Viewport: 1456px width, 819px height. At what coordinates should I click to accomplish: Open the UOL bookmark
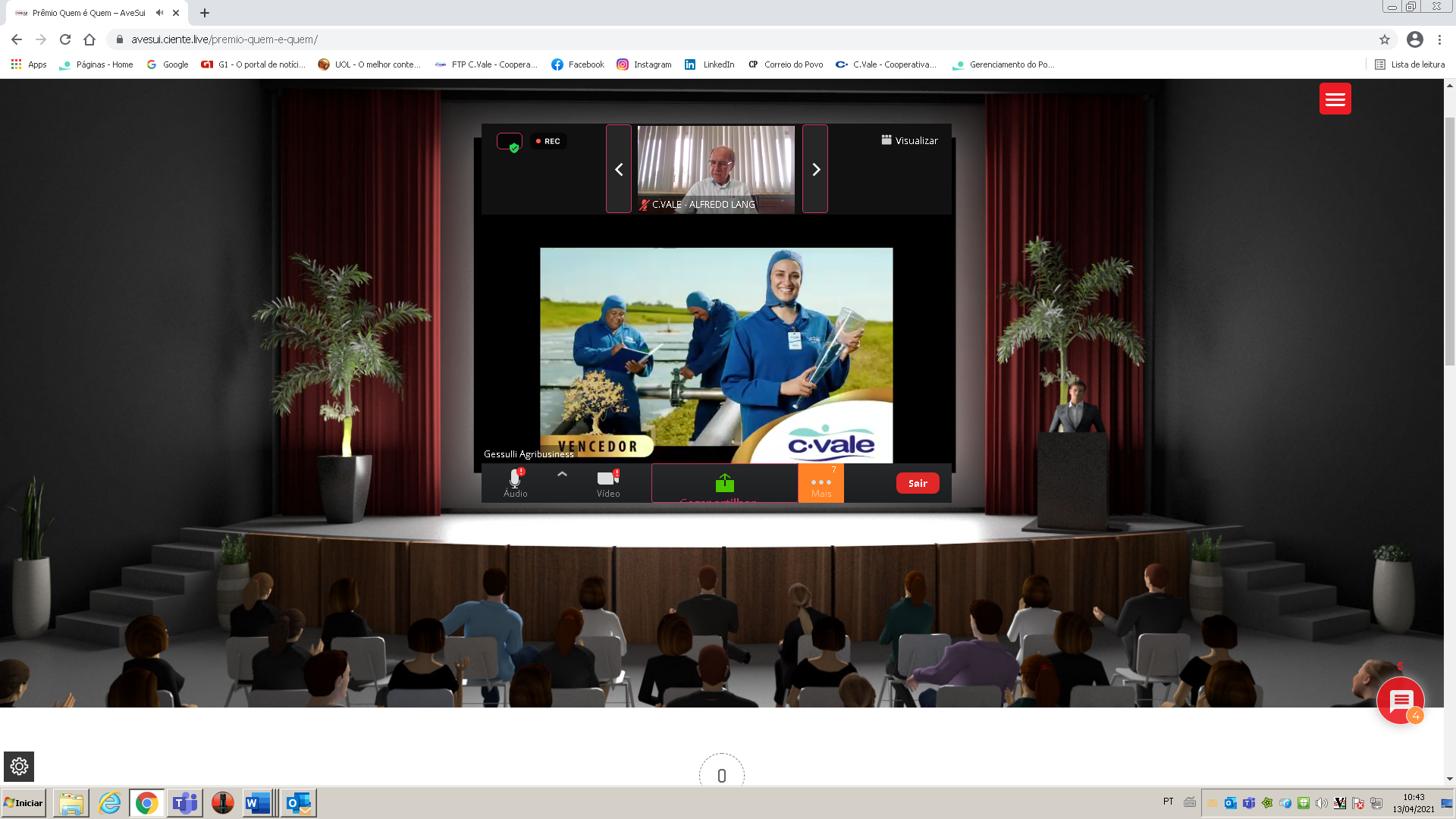pos(369,64)
